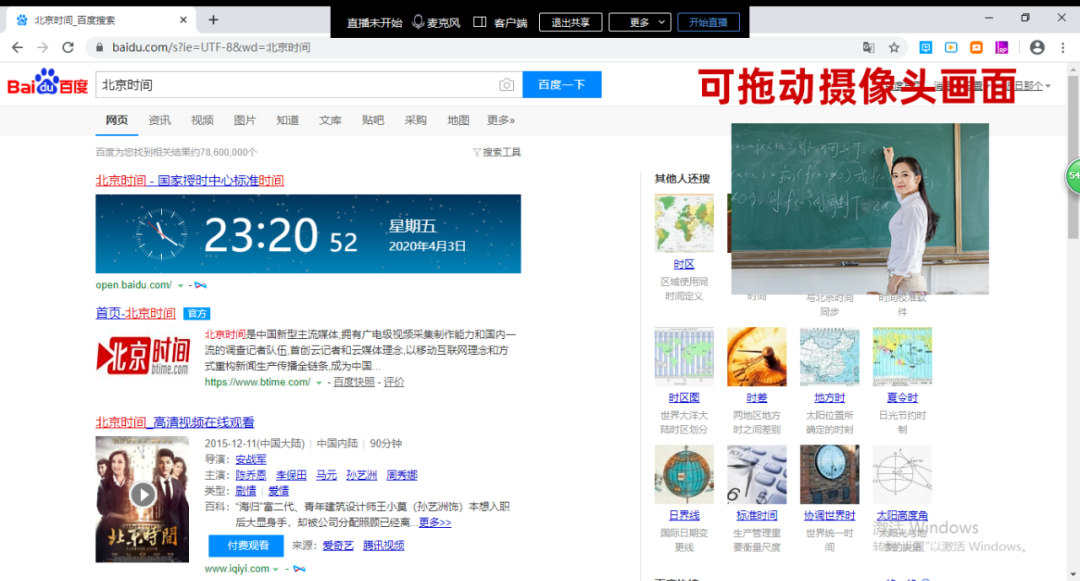Switch to the 图片 search tab
The image size is (1080, 581).
coord(245,120)
